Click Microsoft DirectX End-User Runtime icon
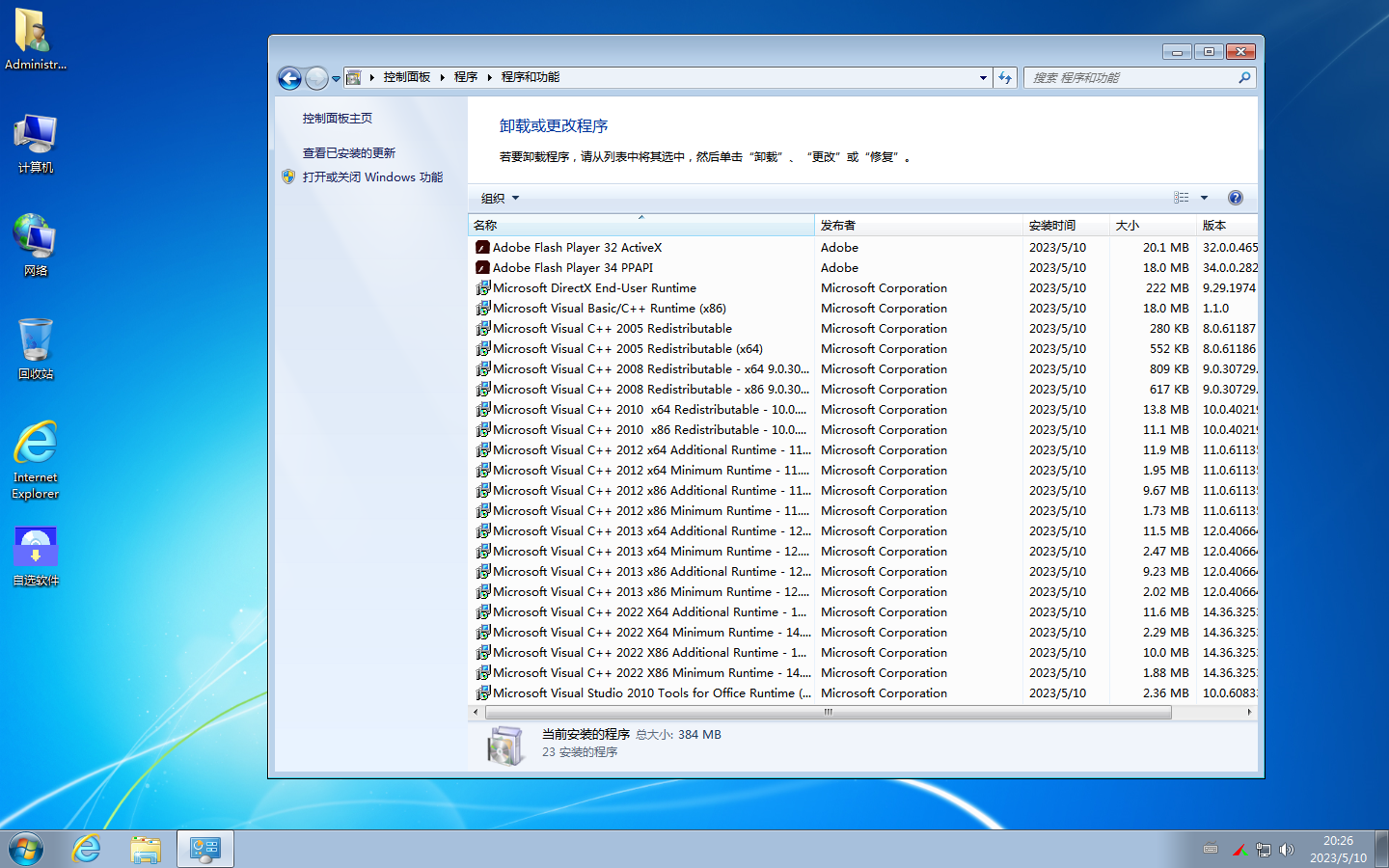The height and width of the screenshot is (868, 1389). (483, 288)
